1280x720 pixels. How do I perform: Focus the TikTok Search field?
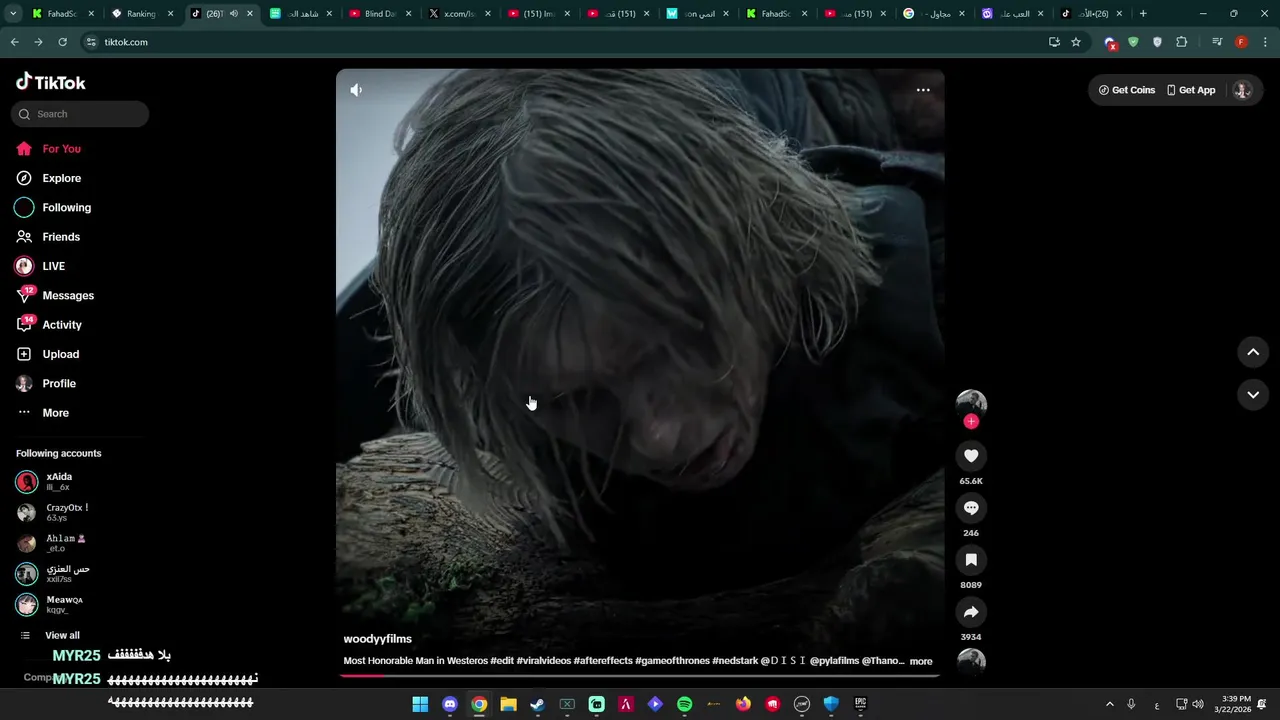click(80, 114)
